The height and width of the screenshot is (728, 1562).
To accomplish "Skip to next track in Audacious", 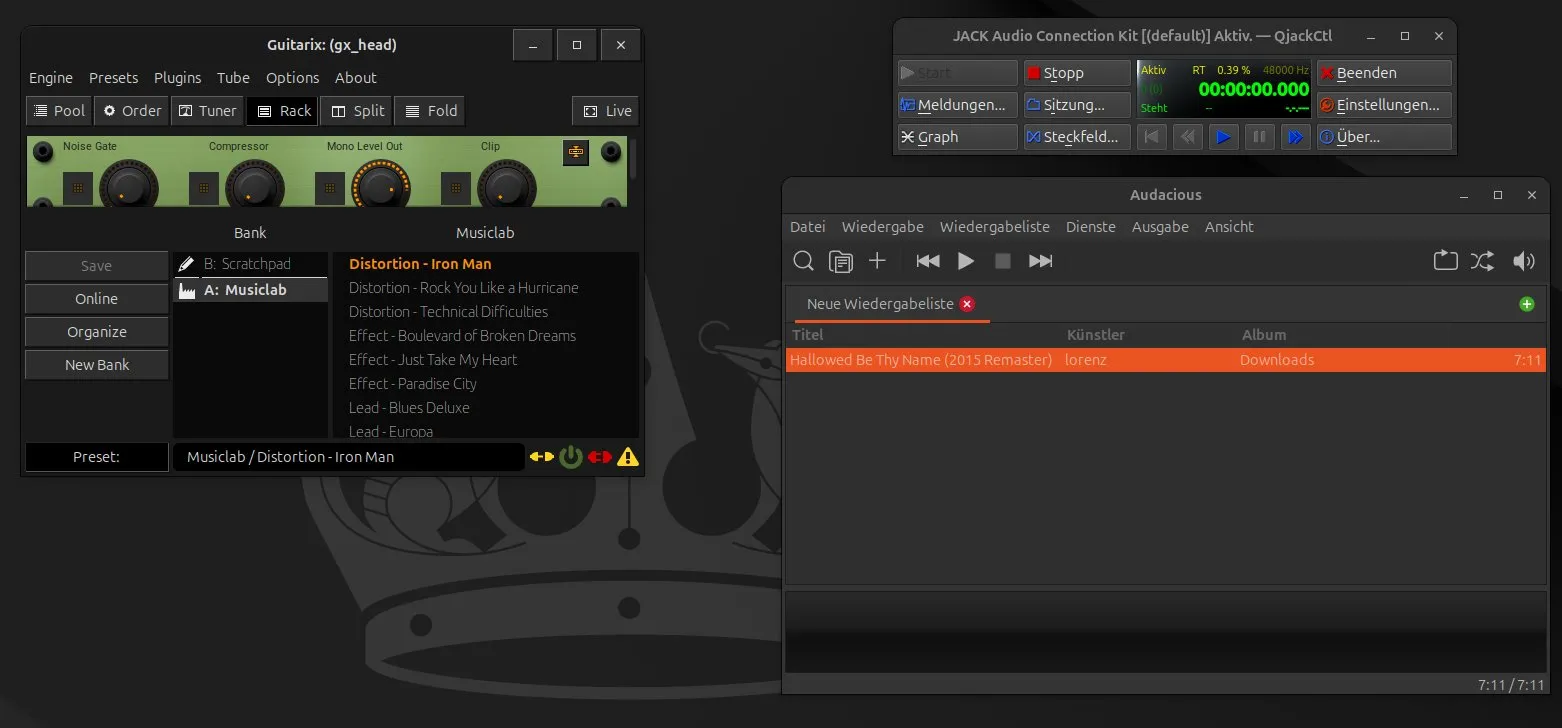I will pyautogui.click(x=1040, y=261).
